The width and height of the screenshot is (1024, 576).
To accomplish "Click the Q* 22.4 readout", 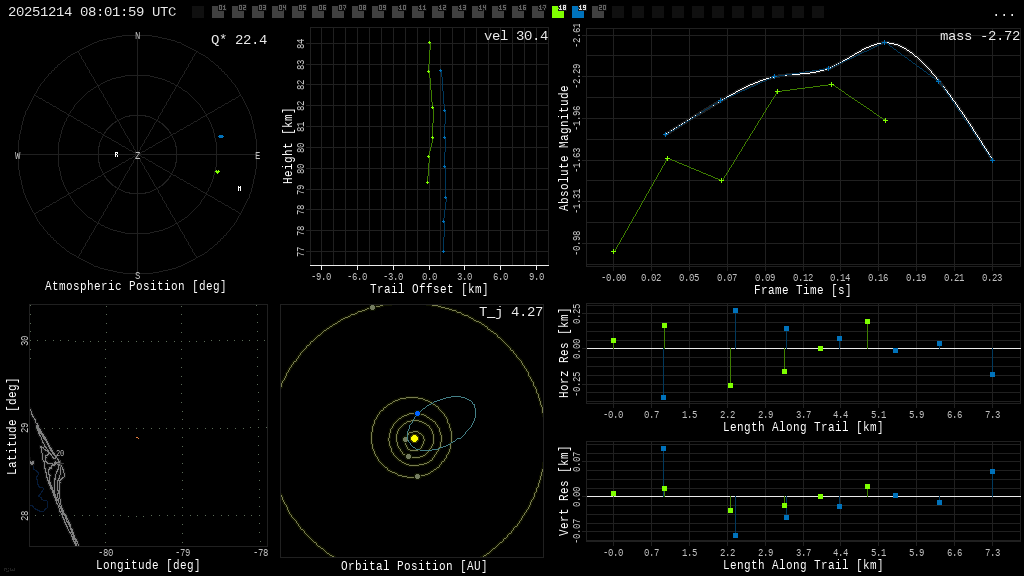I will (x=239, y=40).
